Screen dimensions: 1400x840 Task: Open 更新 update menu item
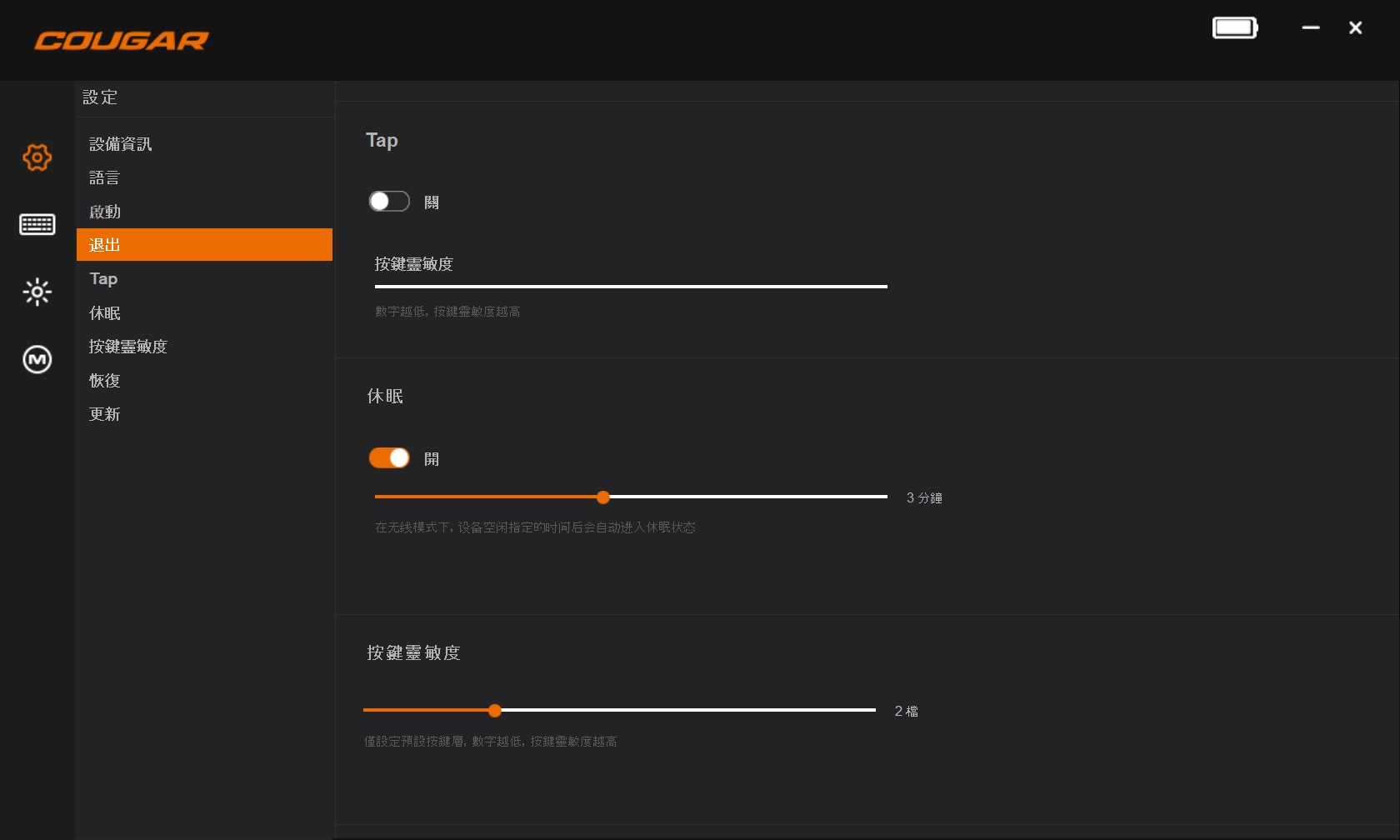click(105, 414)
